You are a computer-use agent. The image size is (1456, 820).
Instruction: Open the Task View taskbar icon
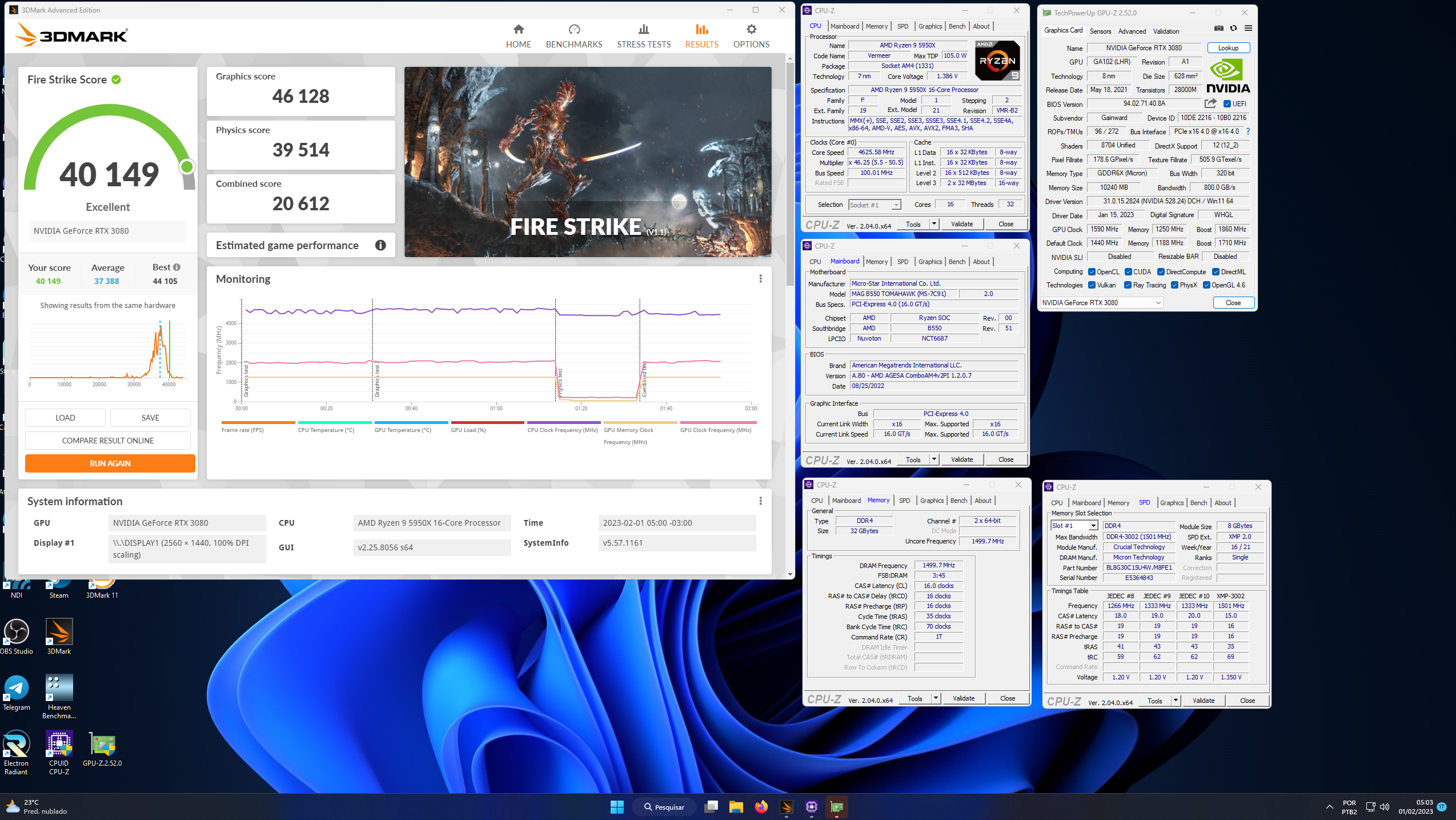(x=711, y=807)
